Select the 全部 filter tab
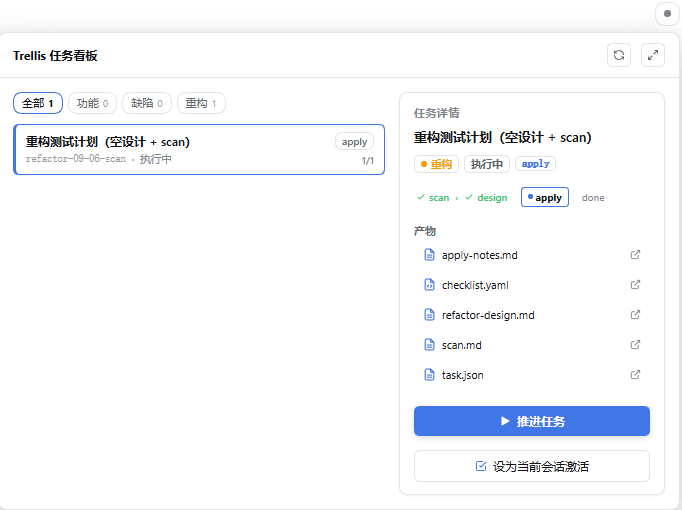The image size is (682, 510). tap(38, 103)
